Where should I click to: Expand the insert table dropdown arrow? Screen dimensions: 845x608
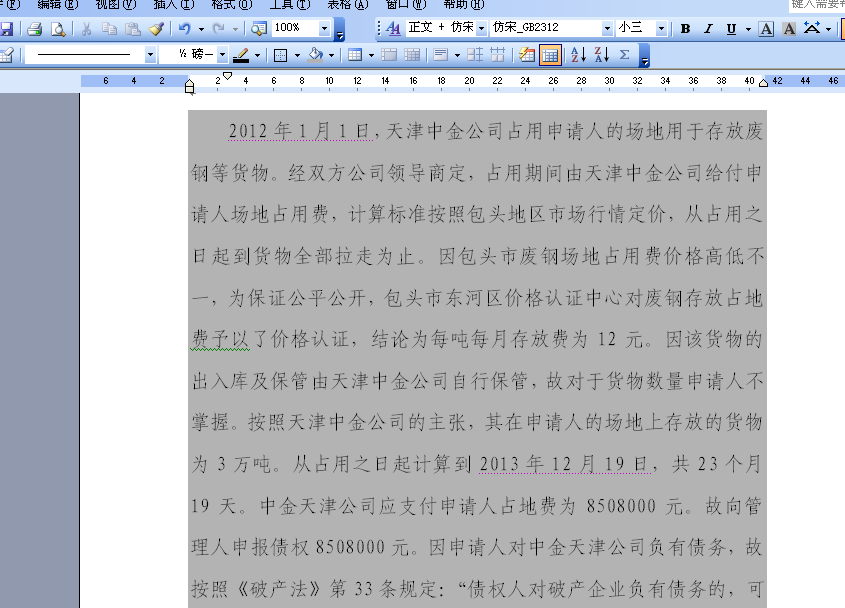(371, 56)
